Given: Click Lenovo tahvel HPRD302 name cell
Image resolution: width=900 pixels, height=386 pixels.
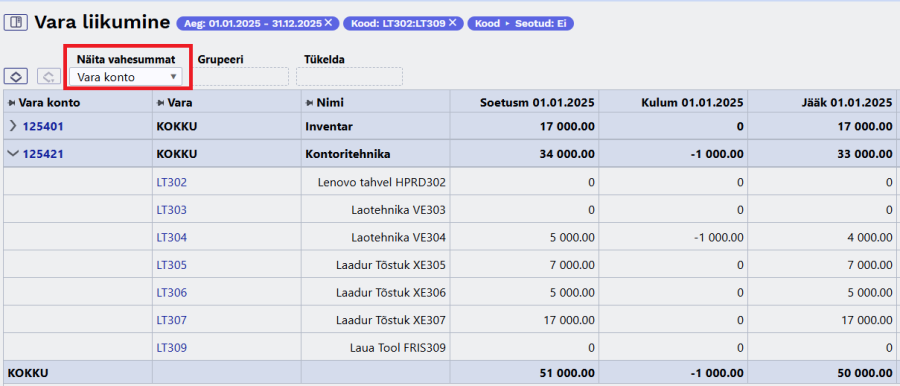Looking at the screenshot, I should pyautogui.click(x=375, y=183).
